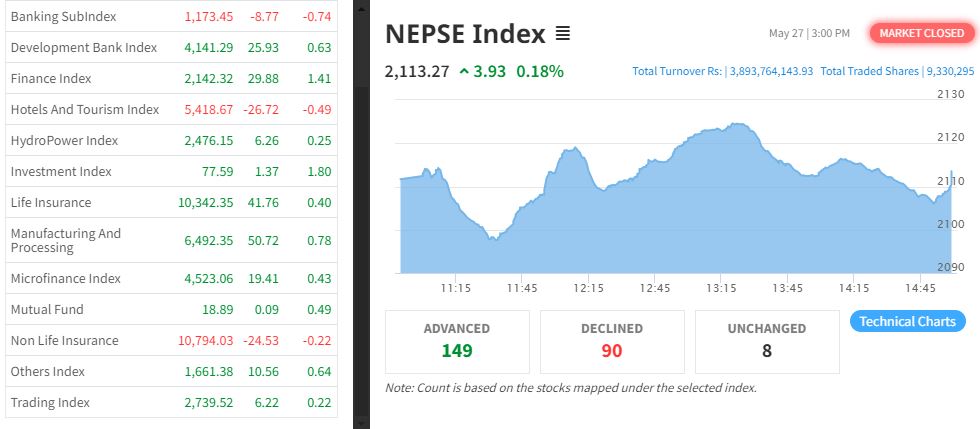The width and height of the screenshot is (980, 429).
Task: Open the Life Insurance sub-index
Action: [50, 202]
